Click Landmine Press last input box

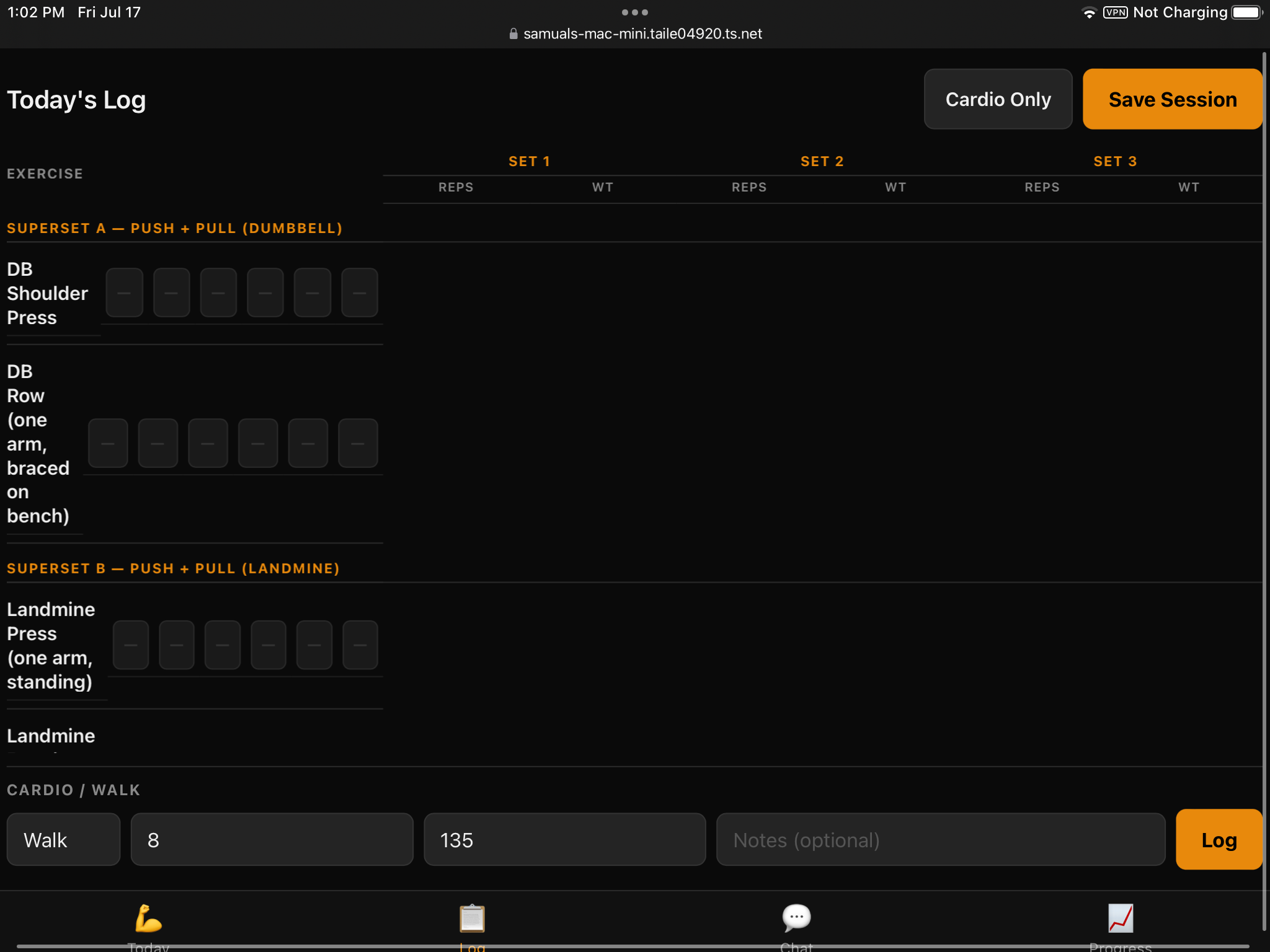click(x=360, y=645)
